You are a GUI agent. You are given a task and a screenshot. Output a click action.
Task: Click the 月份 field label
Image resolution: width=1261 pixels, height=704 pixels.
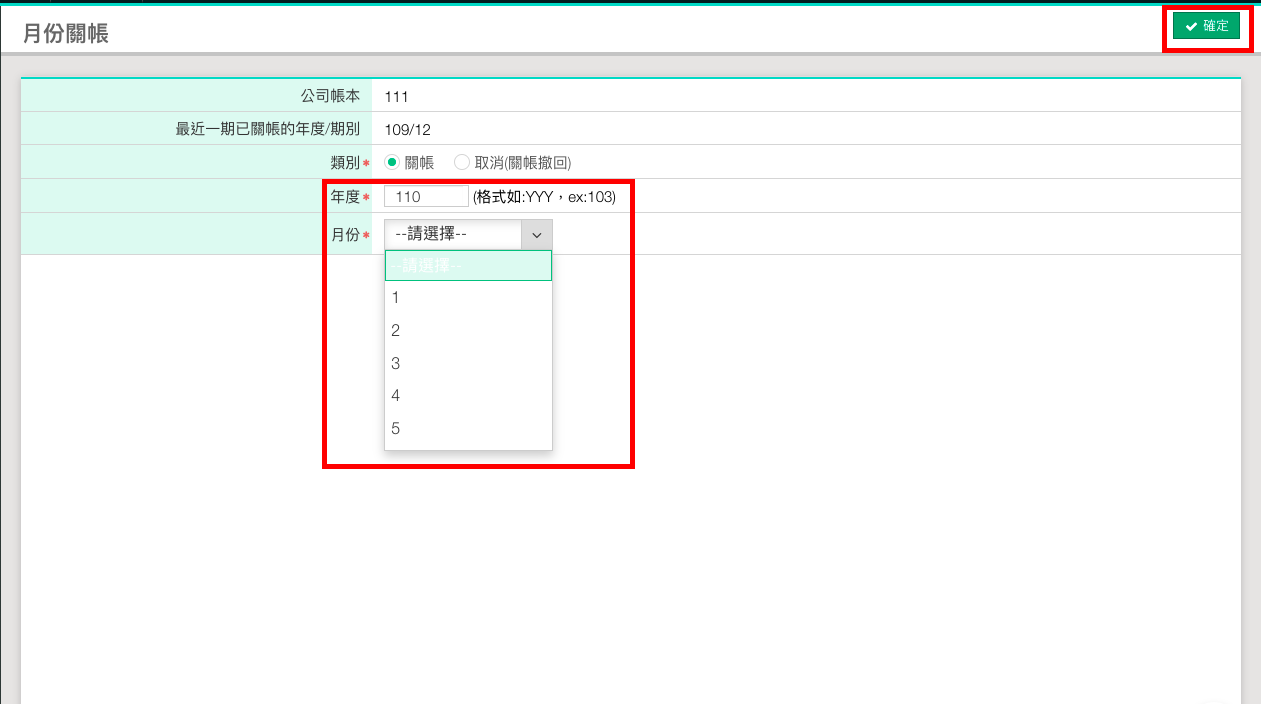point(345,235)
